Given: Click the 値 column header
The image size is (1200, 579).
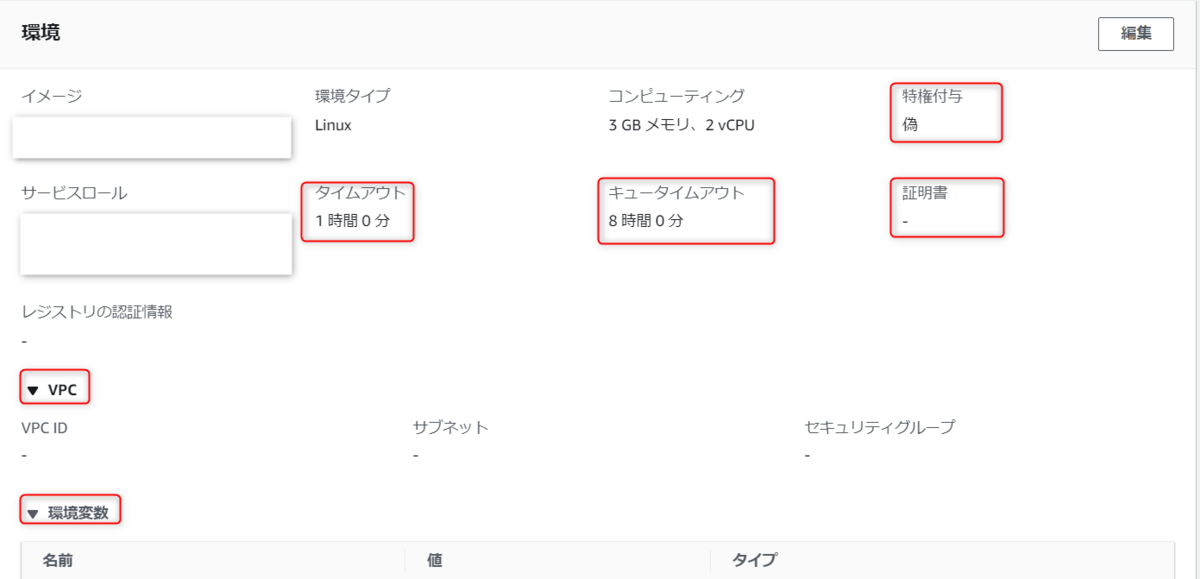Looking at the screenshot, I should (x=435, y=560).
